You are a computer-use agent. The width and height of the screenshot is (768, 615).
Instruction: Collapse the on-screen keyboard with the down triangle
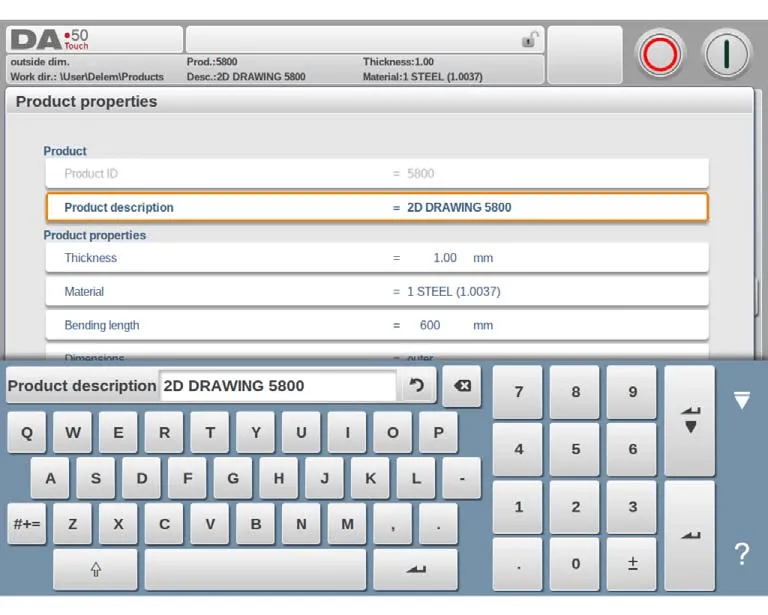click(x=741, y=401)
